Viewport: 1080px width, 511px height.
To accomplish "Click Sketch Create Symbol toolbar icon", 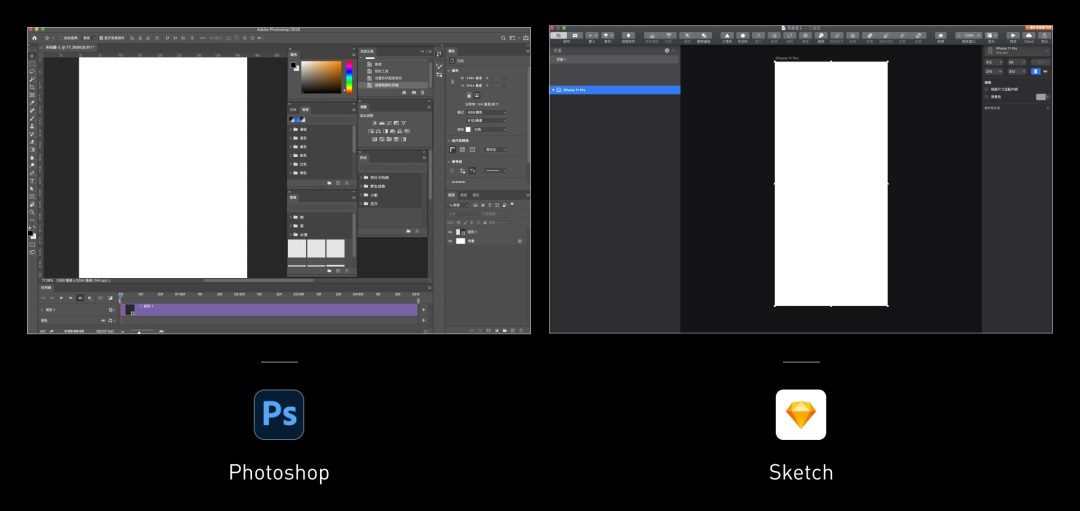I will 628,35.
